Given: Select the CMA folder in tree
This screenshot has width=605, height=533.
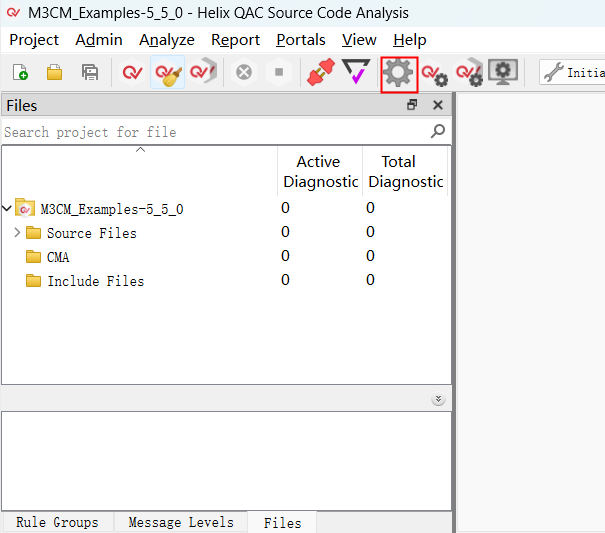Looking at the screenshot, I should 58,257.
